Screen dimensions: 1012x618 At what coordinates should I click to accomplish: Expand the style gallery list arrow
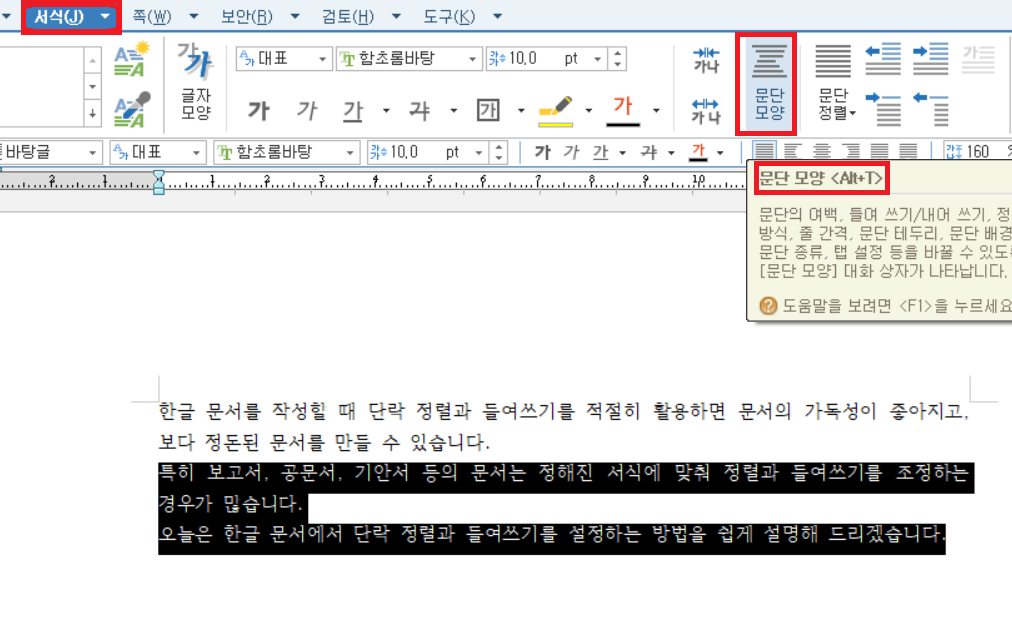92,114
